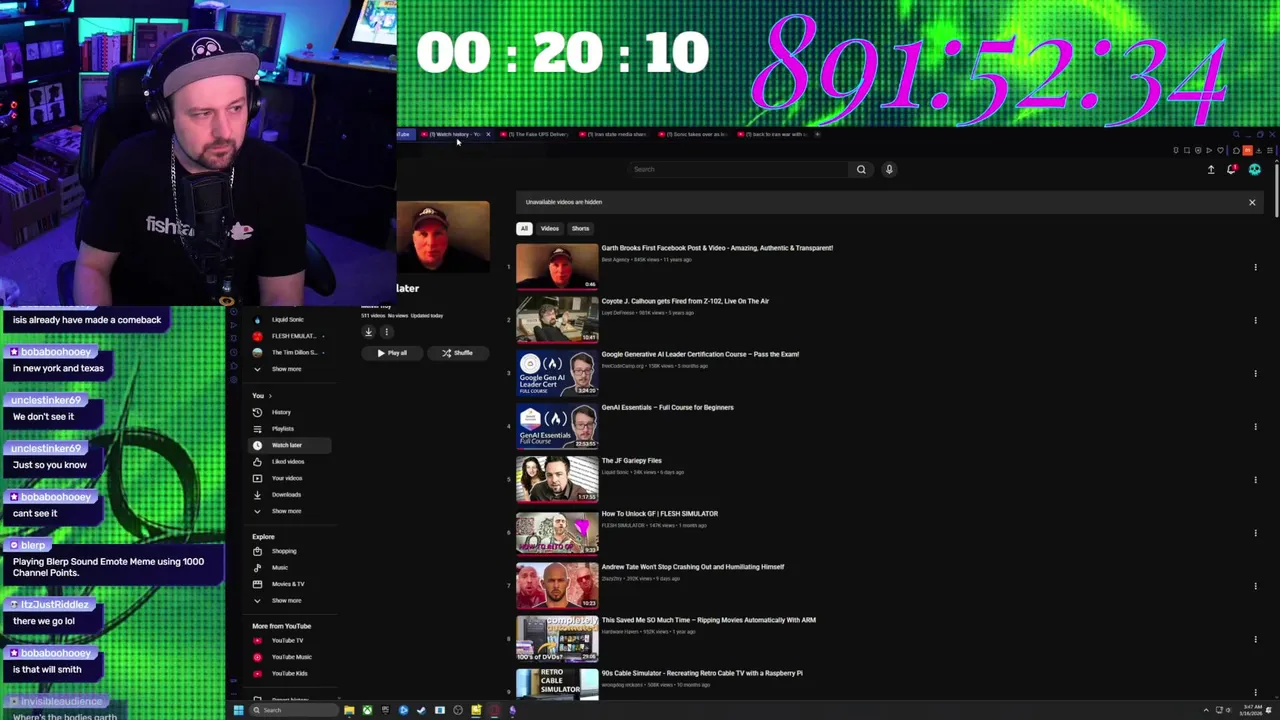Image resolution: width=1280 pixels, height=720 pixels.
Task: Open options for Andrew Tate video
Action: click(x=1255, y=586)
